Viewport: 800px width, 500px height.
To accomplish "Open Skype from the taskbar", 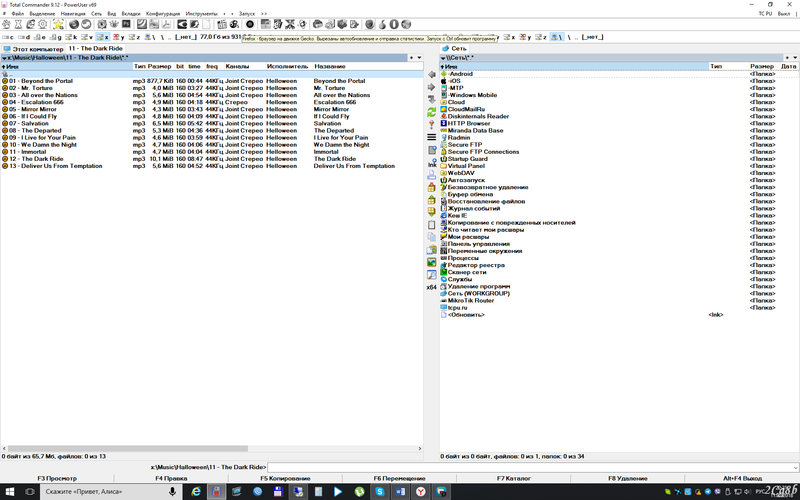I will (x=380, y=491).
